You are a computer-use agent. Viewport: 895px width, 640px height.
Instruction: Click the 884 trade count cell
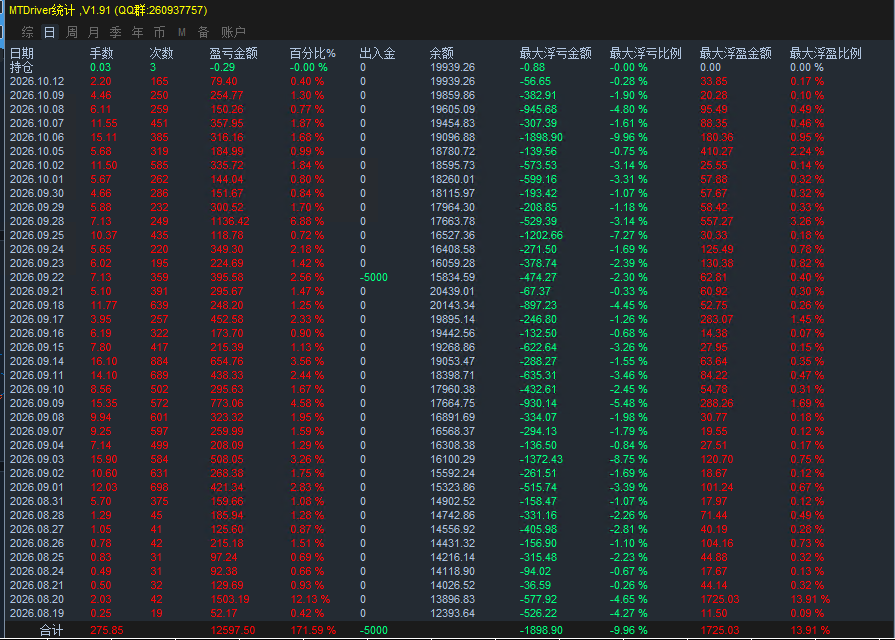coord(159,361)
